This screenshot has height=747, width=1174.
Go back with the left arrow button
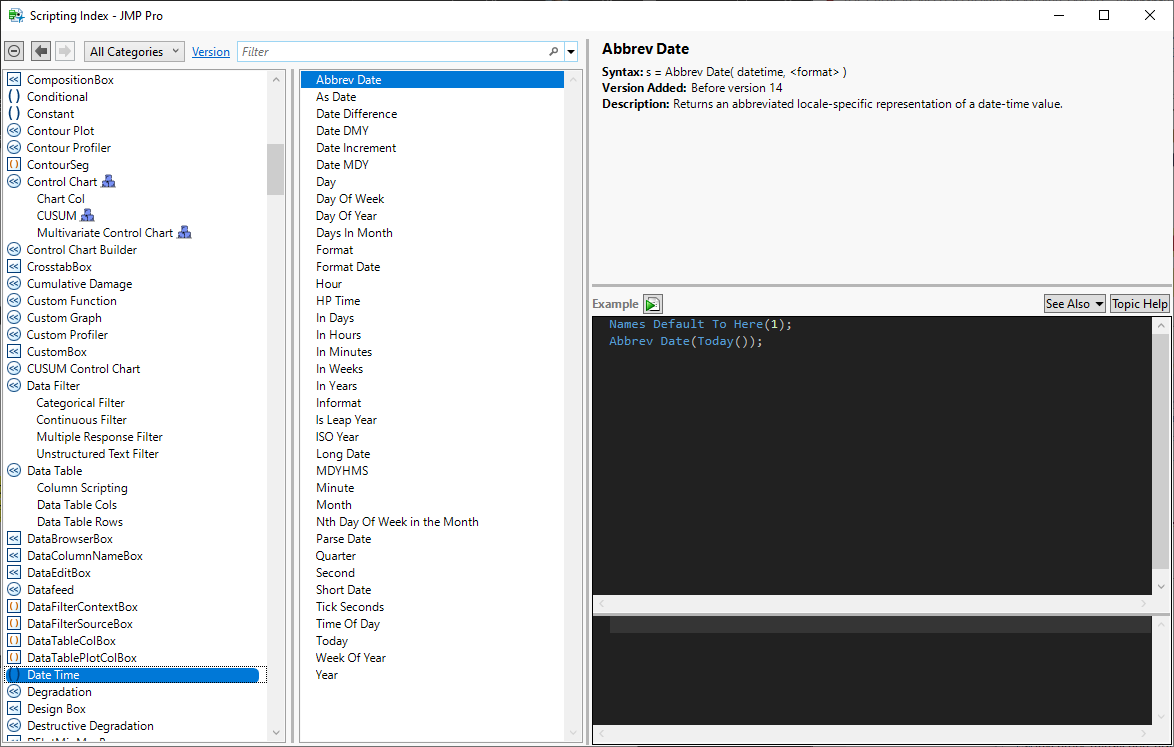(41, 52)
